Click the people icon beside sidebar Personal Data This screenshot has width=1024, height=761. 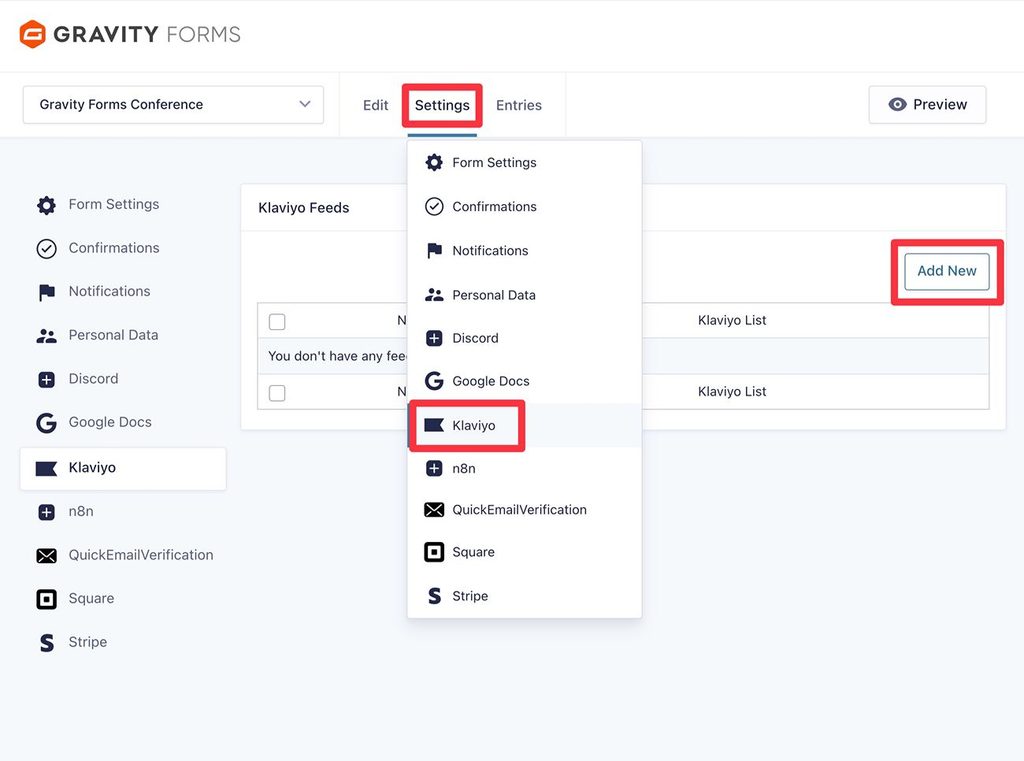(x=46, y=336)
